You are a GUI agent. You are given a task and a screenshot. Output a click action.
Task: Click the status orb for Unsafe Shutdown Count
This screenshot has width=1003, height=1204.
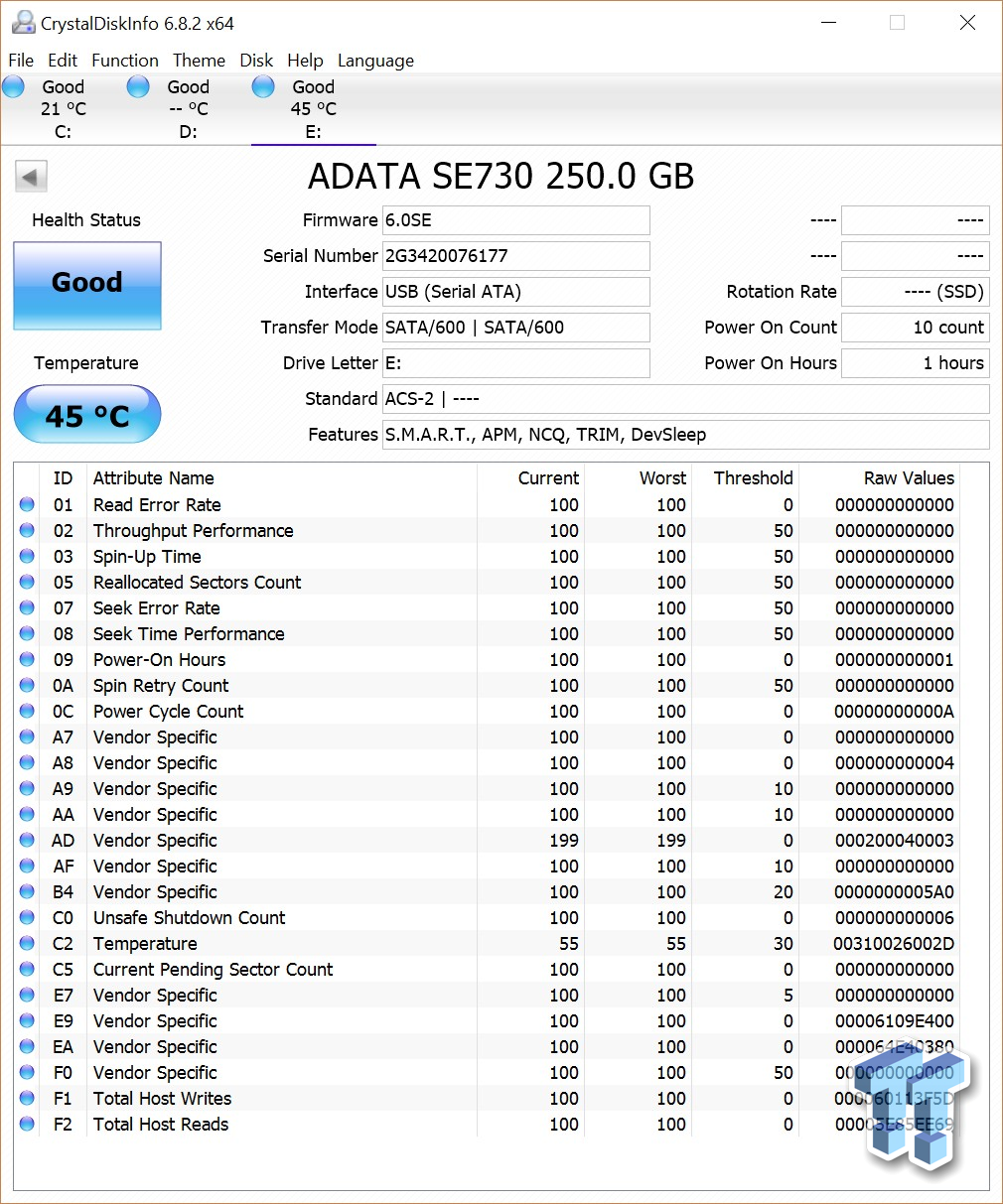pyautogui.click(x=27, y=918)
